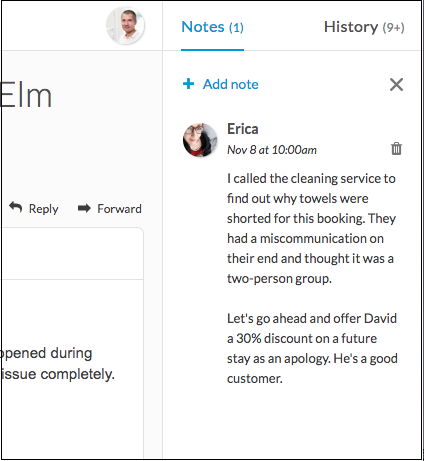424x461 pixels.
Task: Click the empty message header box below Reply
Action: click(72, 254)
